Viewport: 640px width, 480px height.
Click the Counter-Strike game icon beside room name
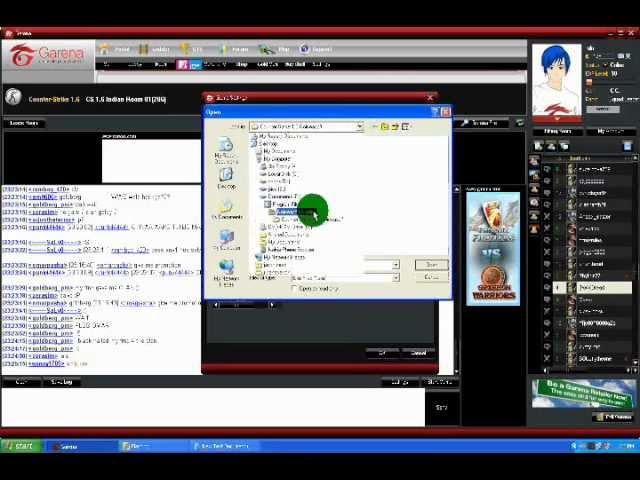pos(13,98)
